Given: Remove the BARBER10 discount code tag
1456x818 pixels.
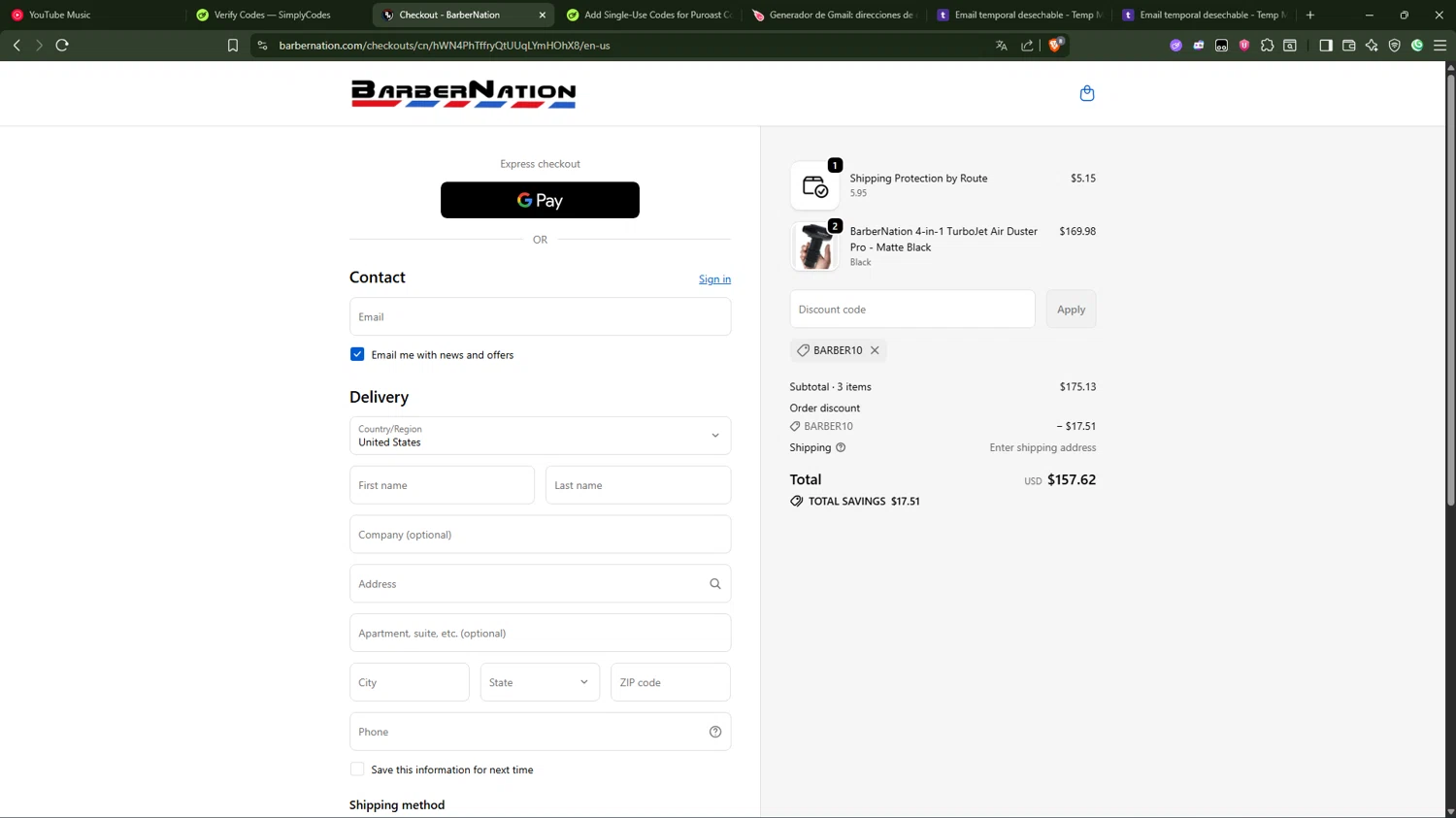Looking at the screenshot, I should (x=875, y=350).
